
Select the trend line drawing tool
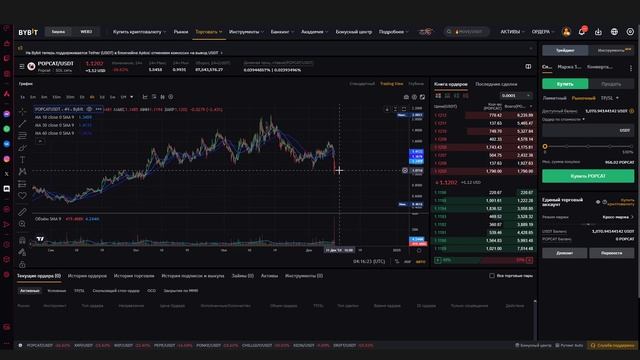click(22, 123)
